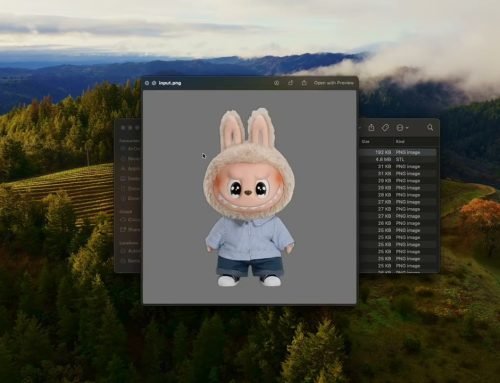Click the rotate icon in Quick Look toolbar
500x383 pixels.
[290, 83]
